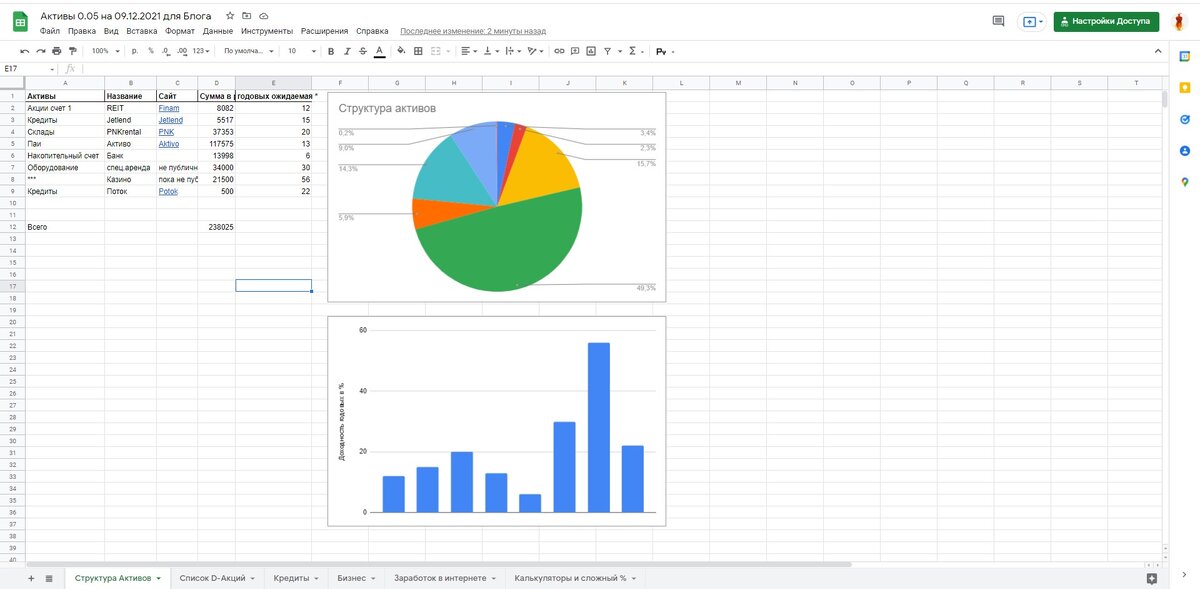Viewport: 1200px width, 589px height.
Task: Open the vertical align dropdown
Action: pyautogui.click(x=491, y=51)
